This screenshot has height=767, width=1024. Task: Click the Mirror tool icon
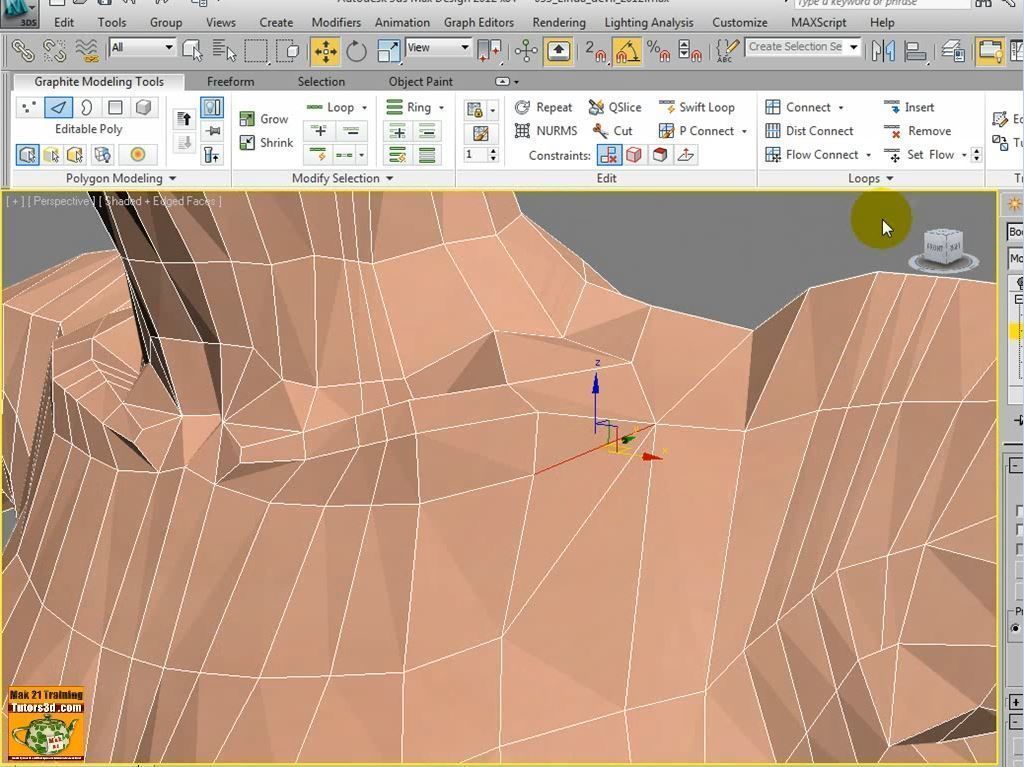pyautogui.click(x=883, y=50)
